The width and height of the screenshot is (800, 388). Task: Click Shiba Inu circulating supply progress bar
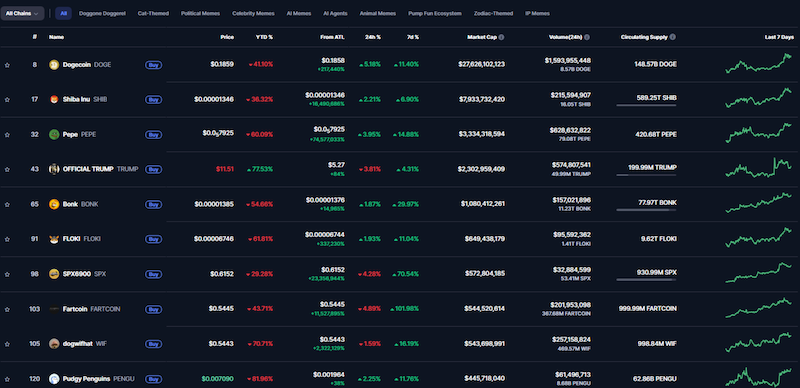tap(646, 105)
